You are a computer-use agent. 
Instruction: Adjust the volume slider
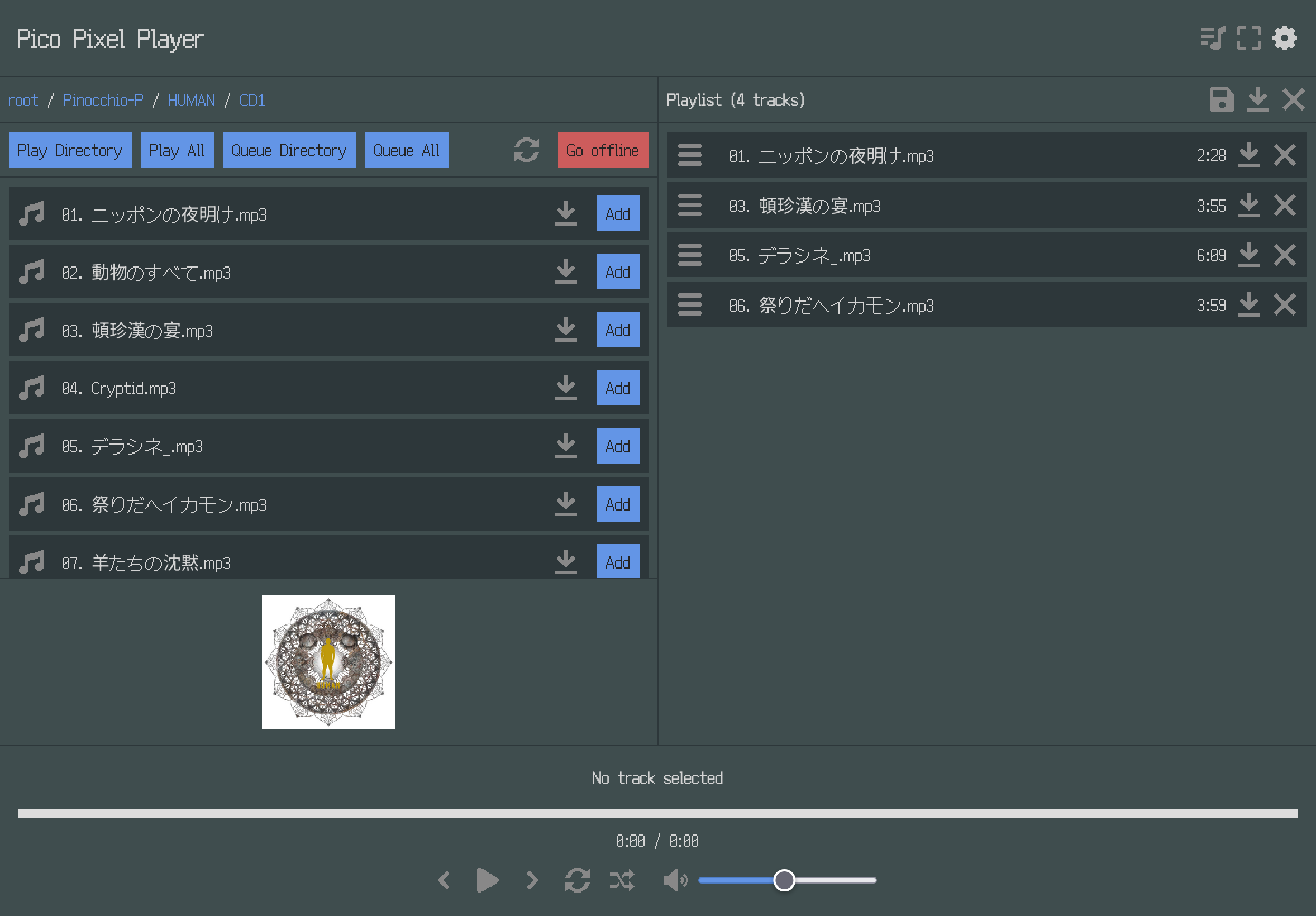coord(787,880)
